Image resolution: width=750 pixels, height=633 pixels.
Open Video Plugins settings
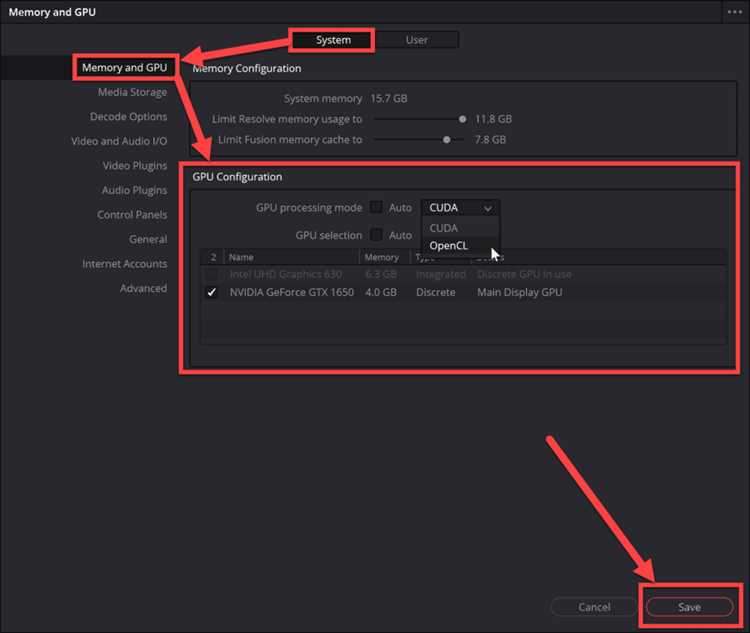coord(135,166)
